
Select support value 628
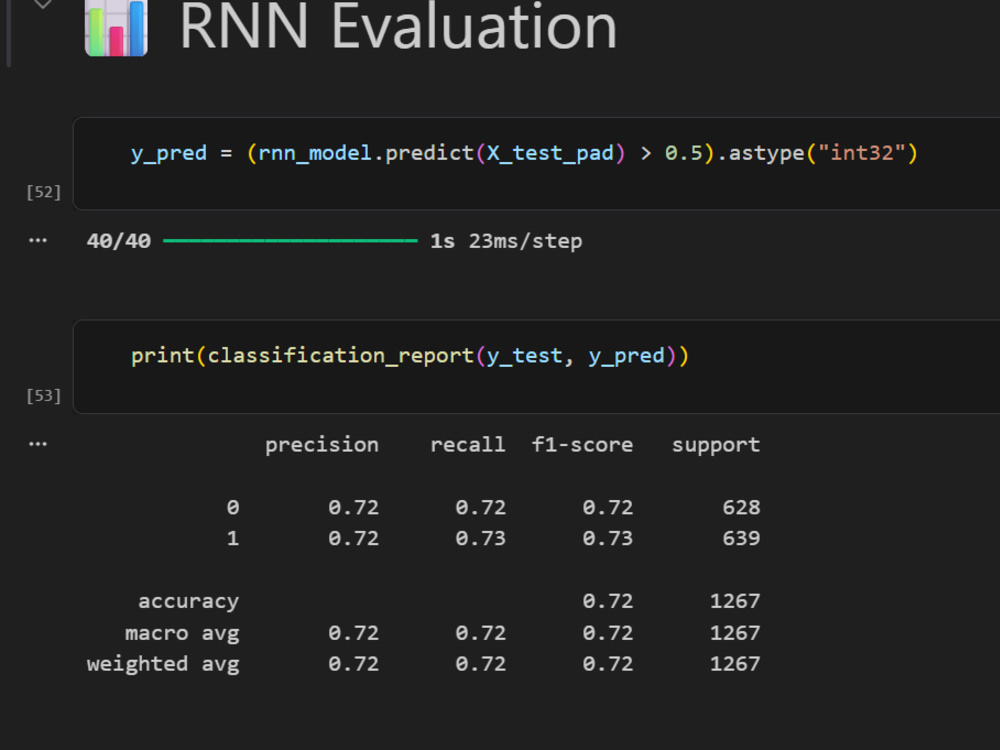point(741,507)
